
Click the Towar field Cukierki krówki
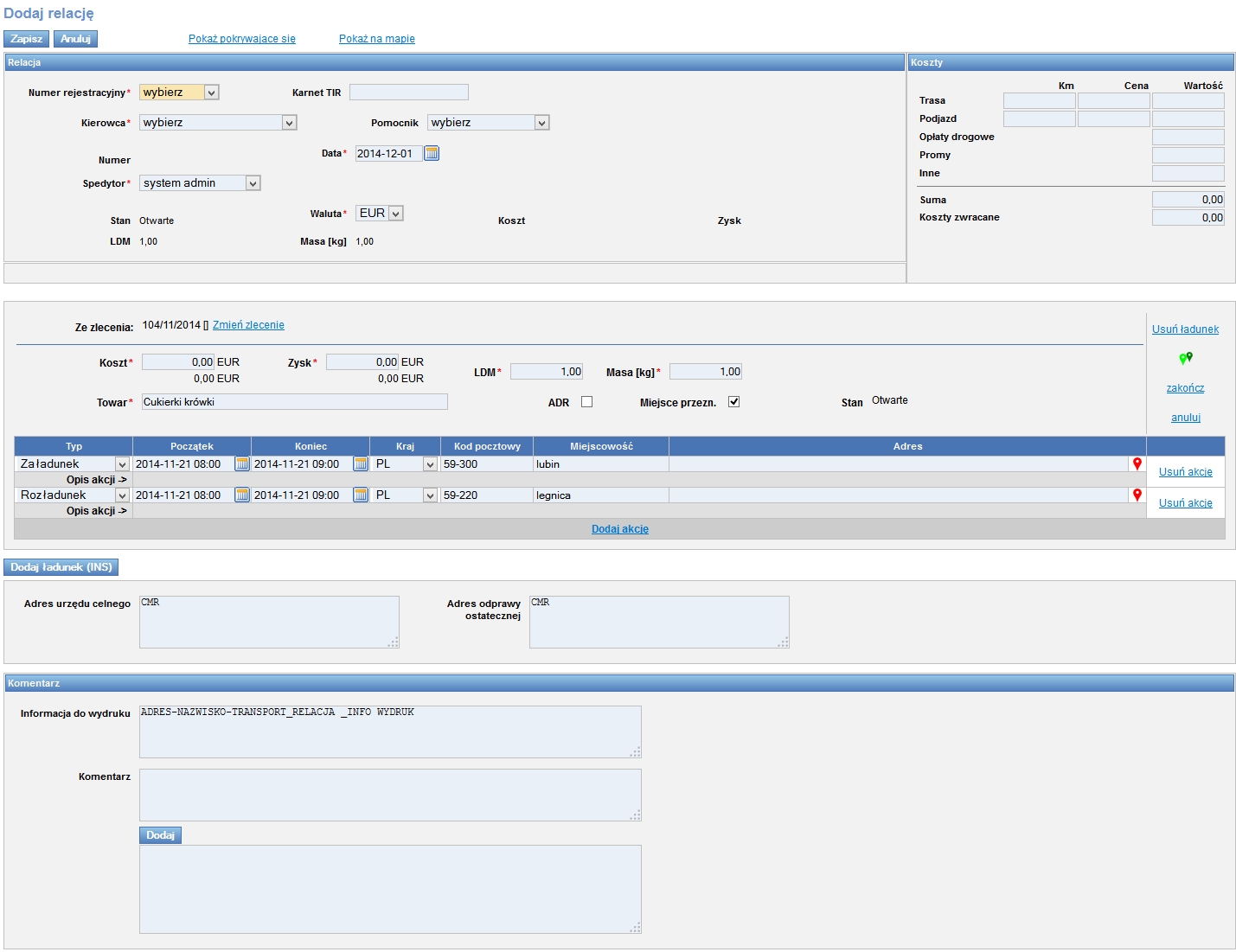[x=295, y=402]
